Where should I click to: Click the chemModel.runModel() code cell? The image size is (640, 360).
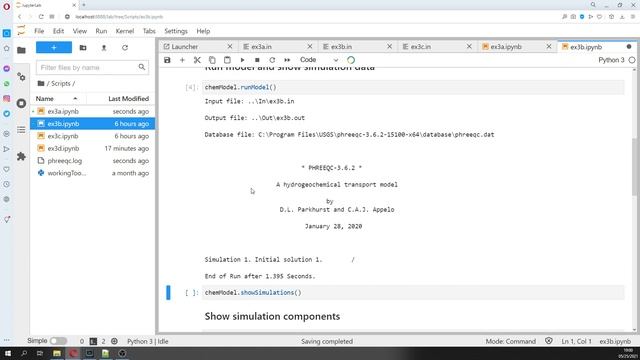point(413,87)
